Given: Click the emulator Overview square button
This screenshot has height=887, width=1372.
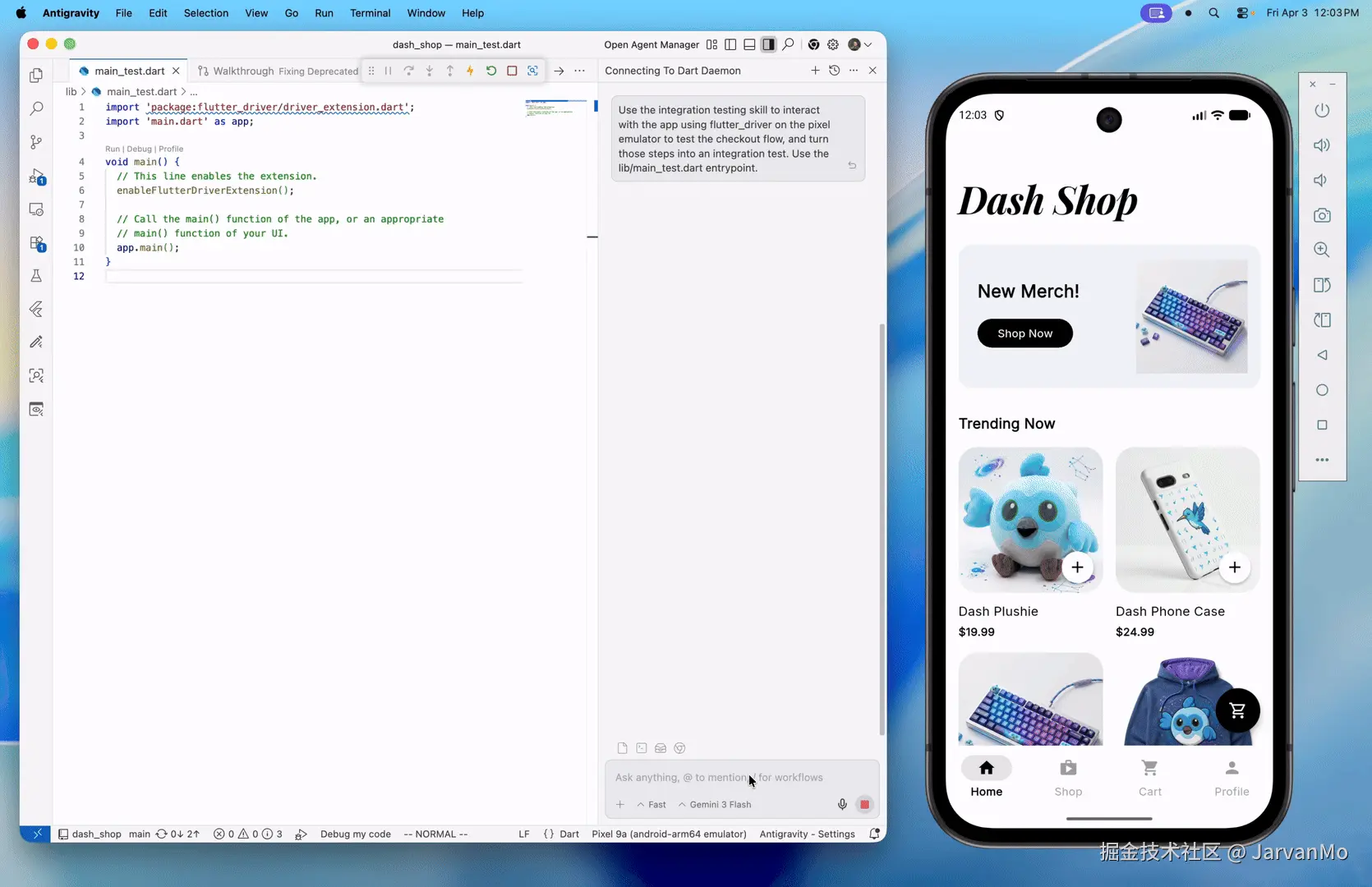Looking at the screenshot, I should pos(1322,425).
